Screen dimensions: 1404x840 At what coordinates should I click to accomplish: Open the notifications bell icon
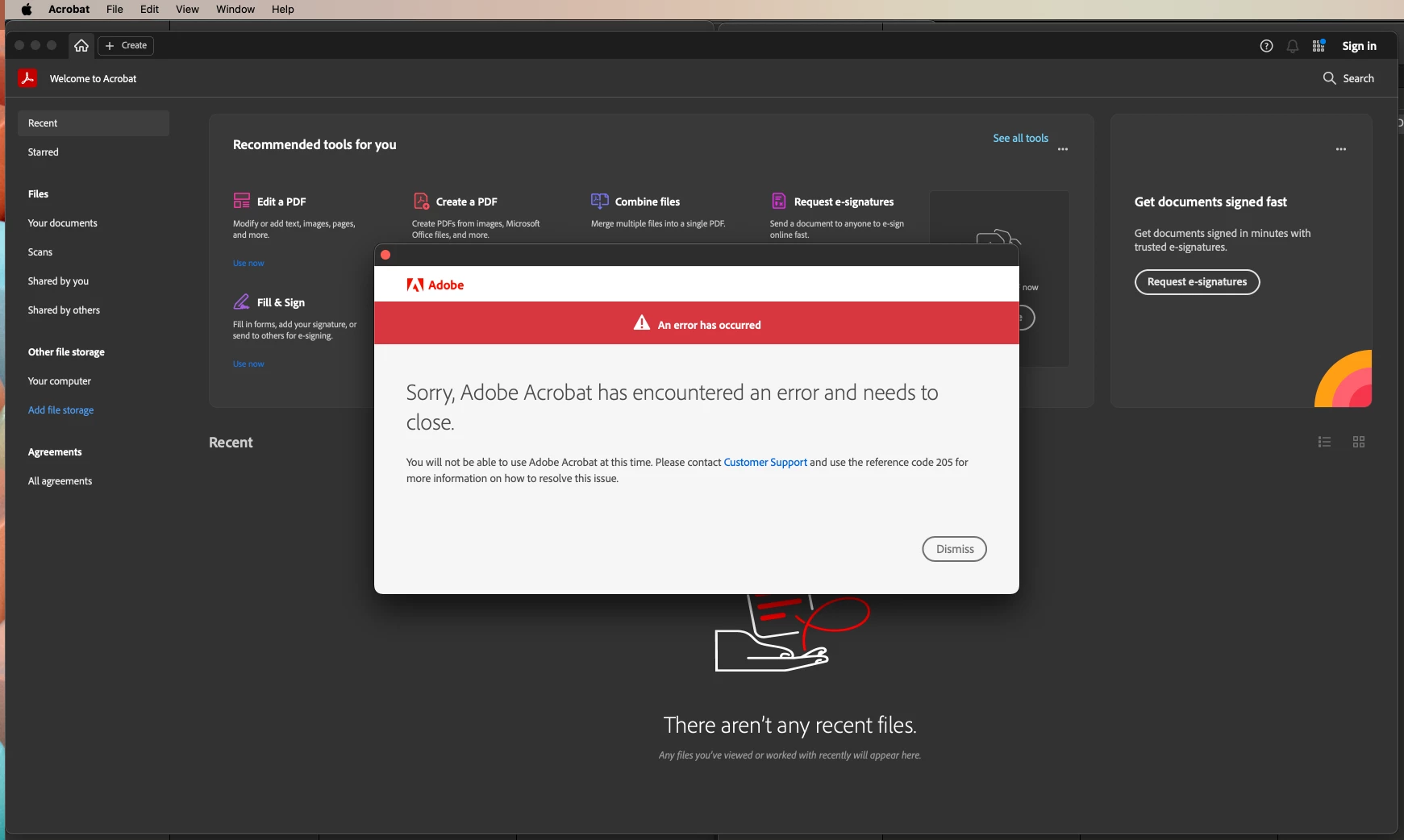1293,46
